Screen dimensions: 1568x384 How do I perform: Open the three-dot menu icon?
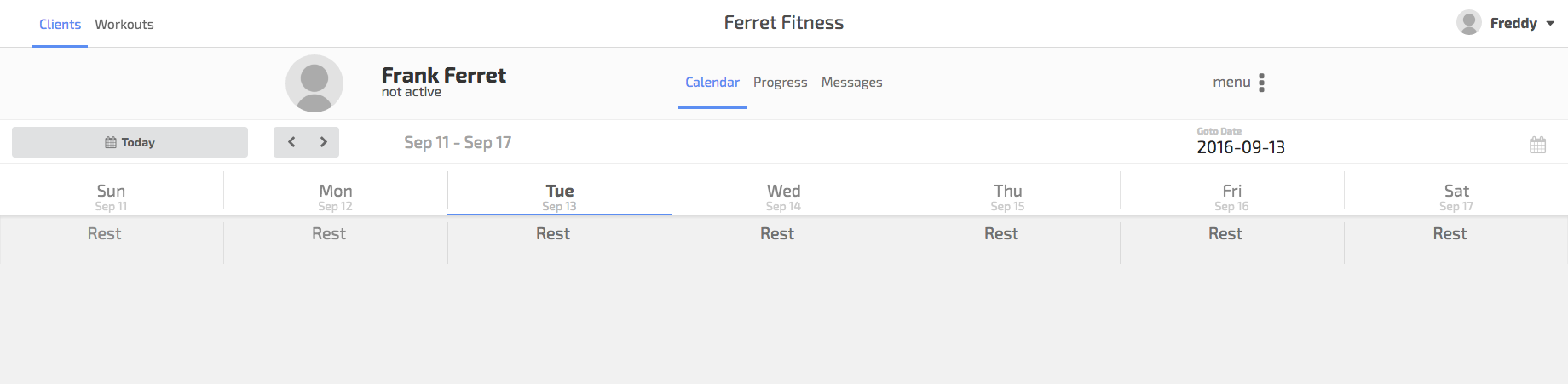(x=1261, y=83)
